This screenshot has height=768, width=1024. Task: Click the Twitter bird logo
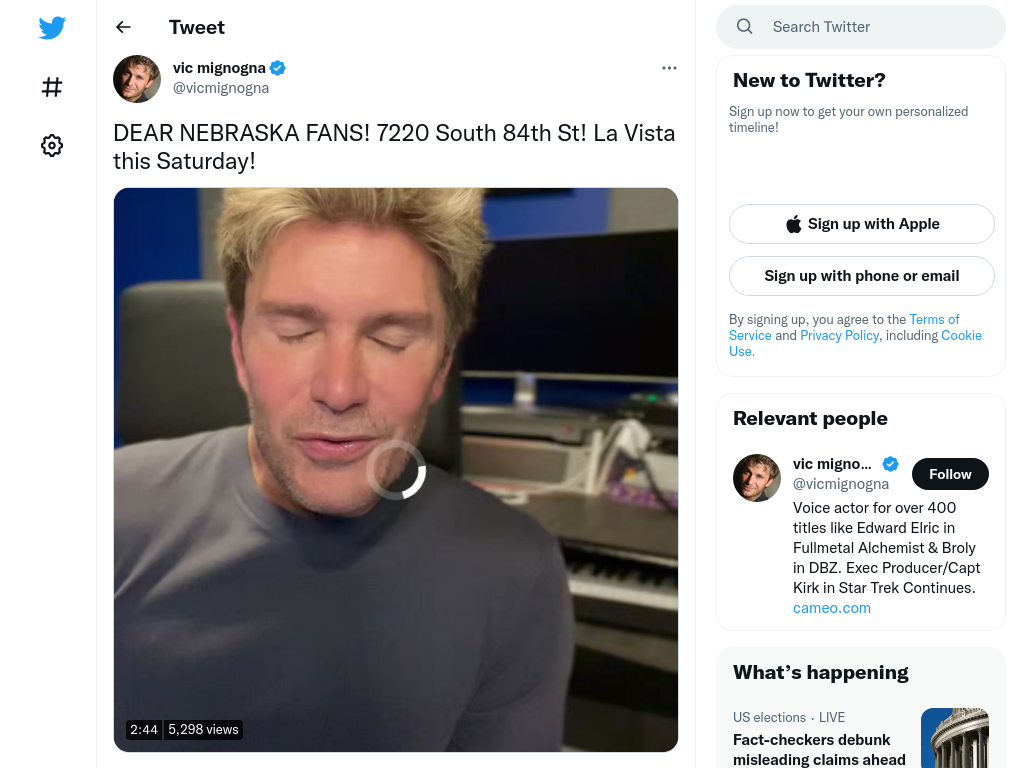click(52, 27)
